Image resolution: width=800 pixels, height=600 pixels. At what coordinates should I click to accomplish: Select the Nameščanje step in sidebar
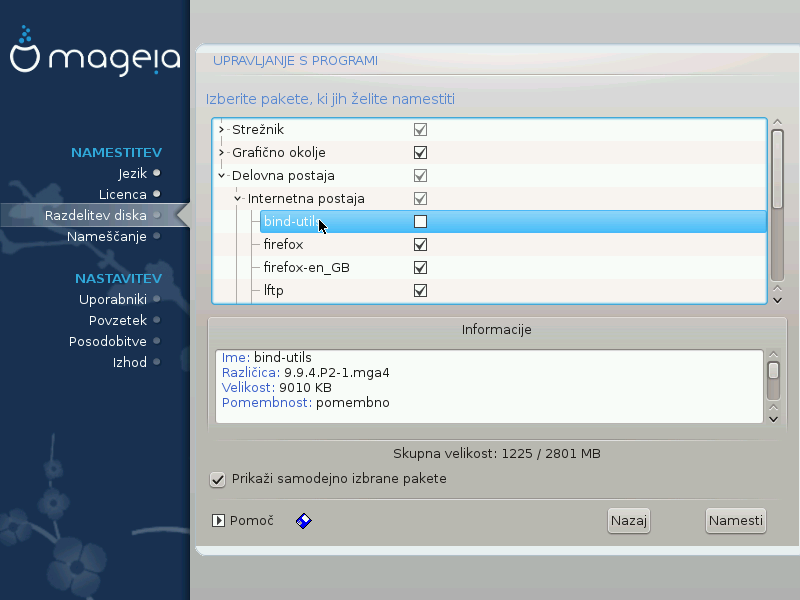(107, 236)
